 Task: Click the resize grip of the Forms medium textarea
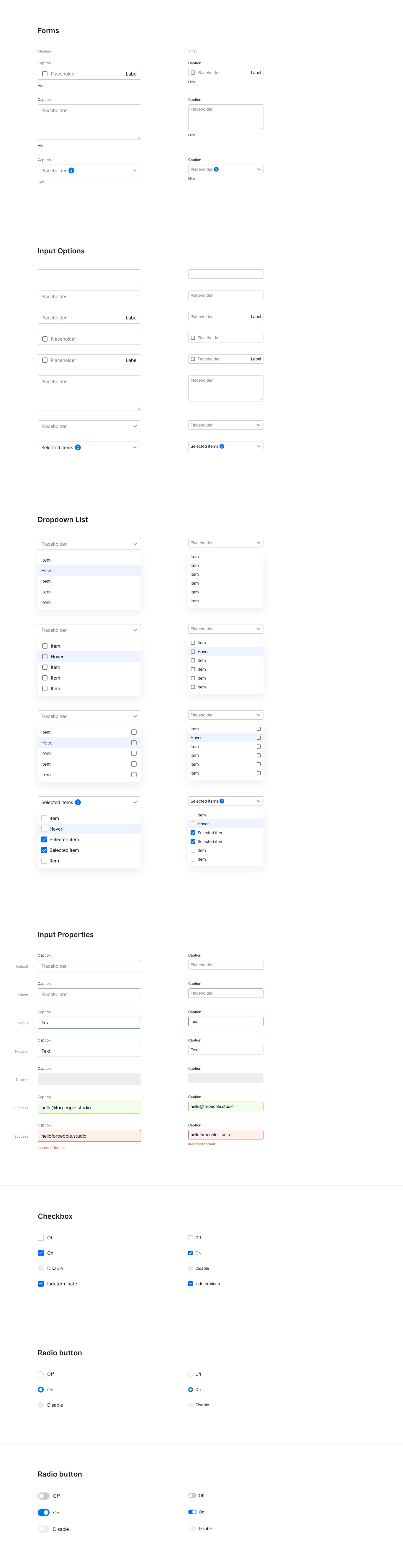click(138, 137)
